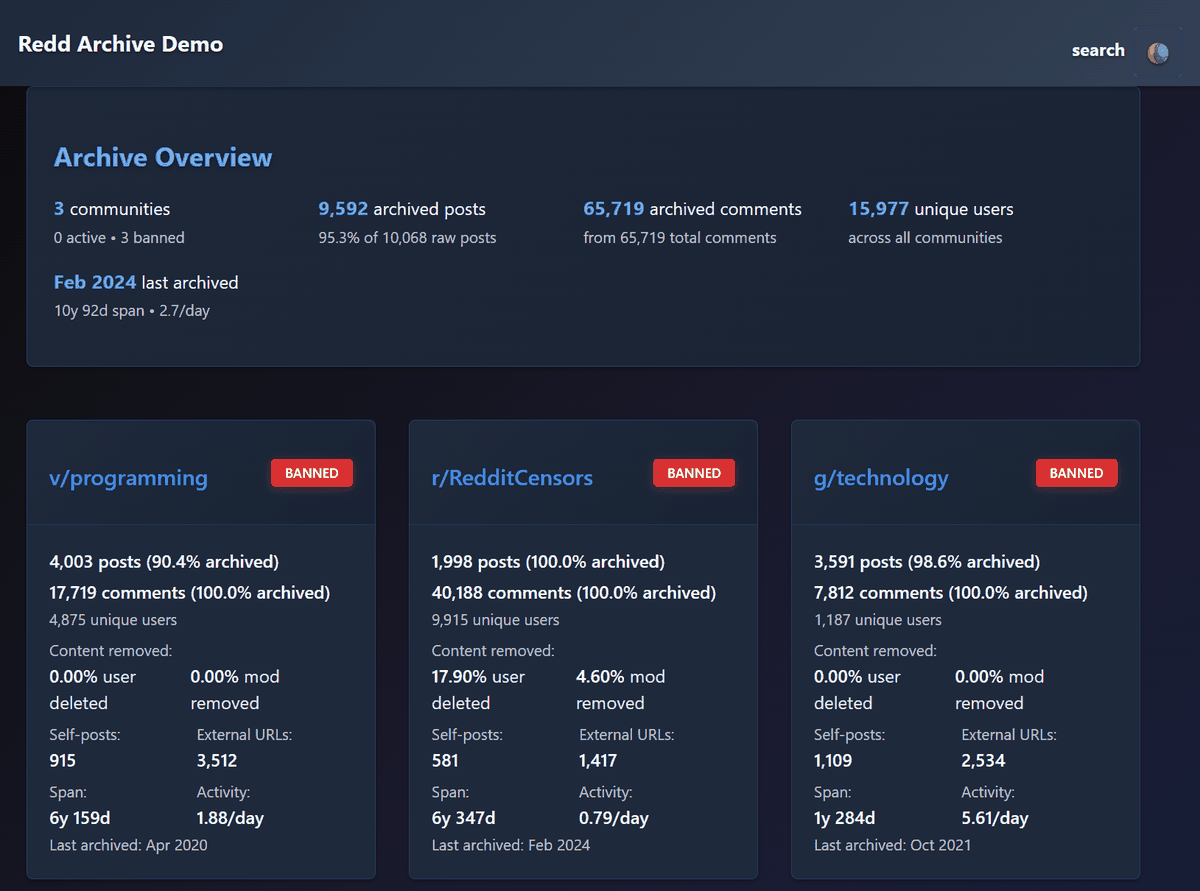Open the g/technology community link
The width and height of the screenshot is (1200, 891).
click(881, 478)
